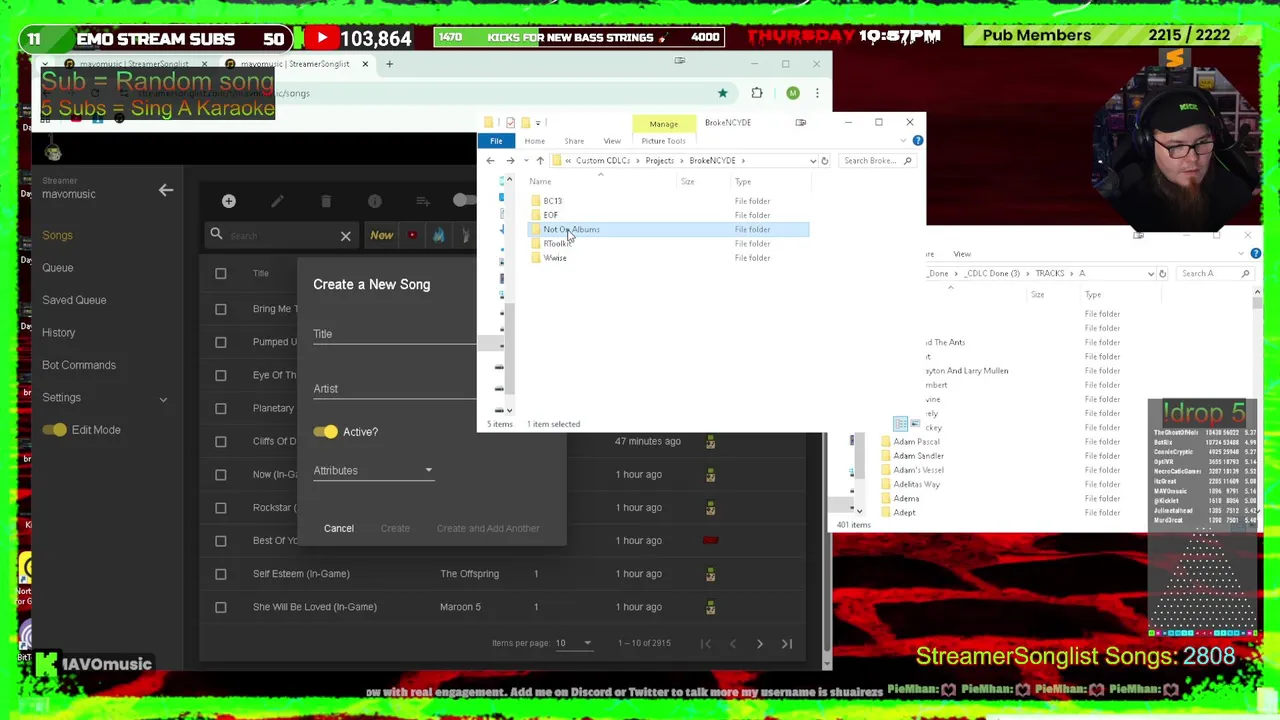This screenshot has height=720, width=1280.
Task: Open a new browser tab with plus
Action: [390, 64]
